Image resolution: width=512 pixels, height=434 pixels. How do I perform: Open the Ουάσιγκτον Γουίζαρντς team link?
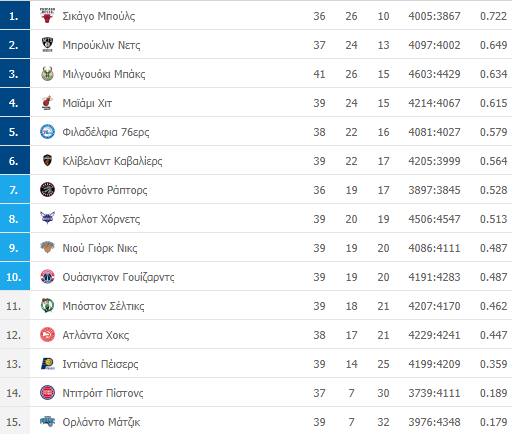(x=118, y=277)
